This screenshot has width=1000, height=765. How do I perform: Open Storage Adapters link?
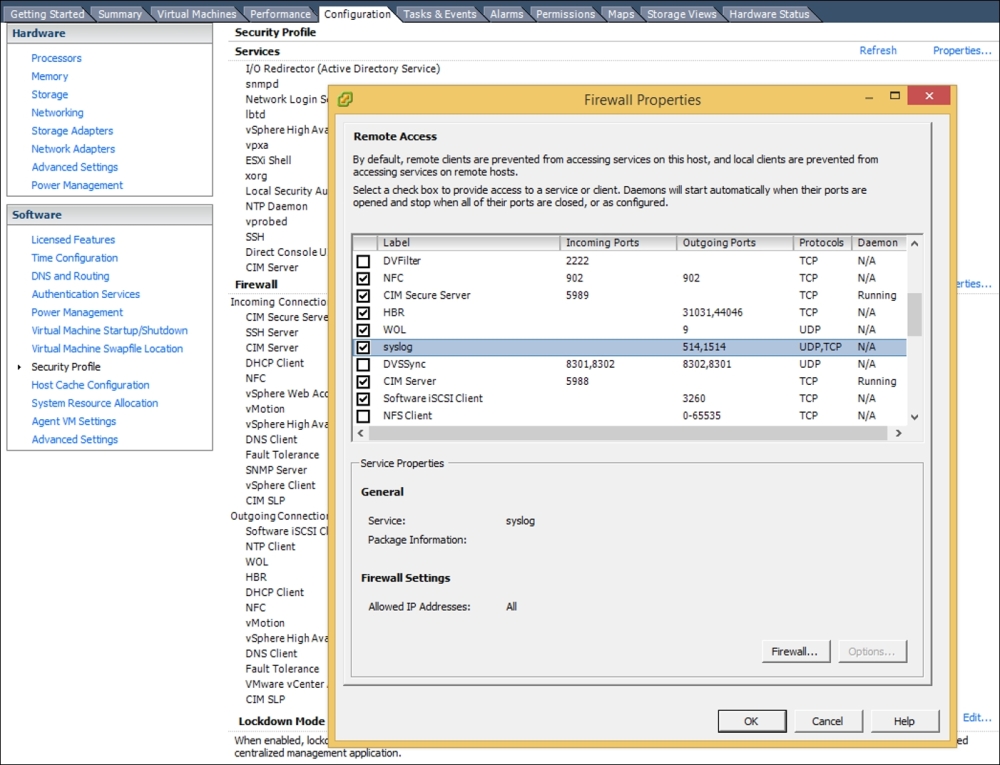pos(72,131)
